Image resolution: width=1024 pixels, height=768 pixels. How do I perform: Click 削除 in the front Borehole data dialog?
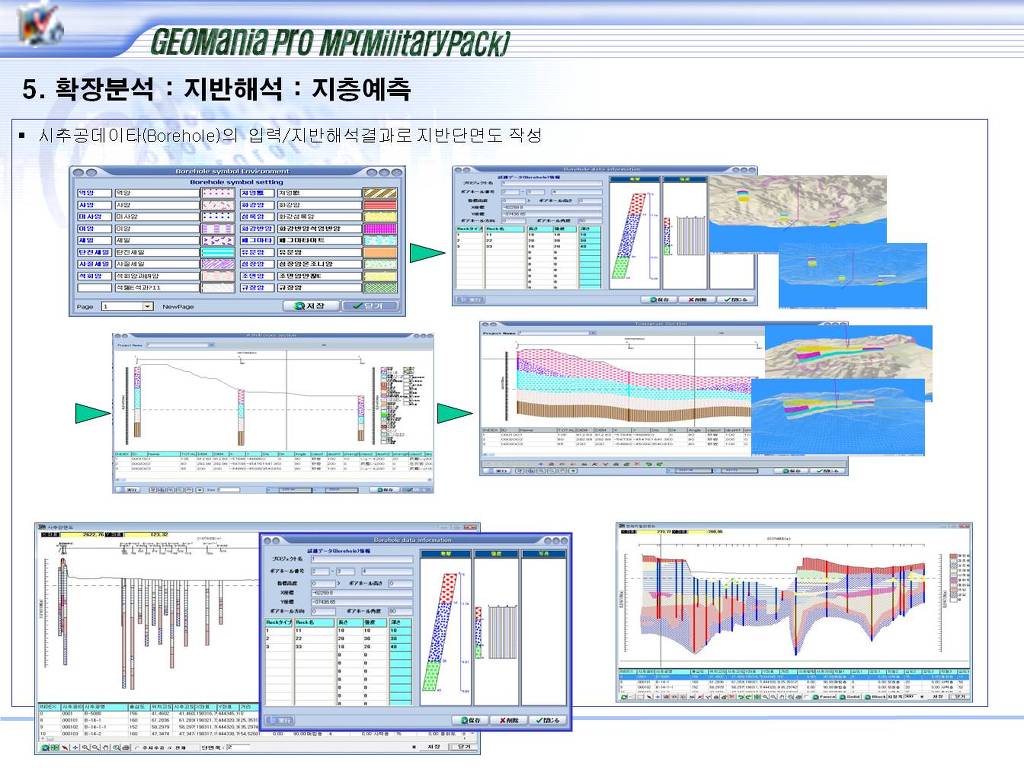[509, 720]
